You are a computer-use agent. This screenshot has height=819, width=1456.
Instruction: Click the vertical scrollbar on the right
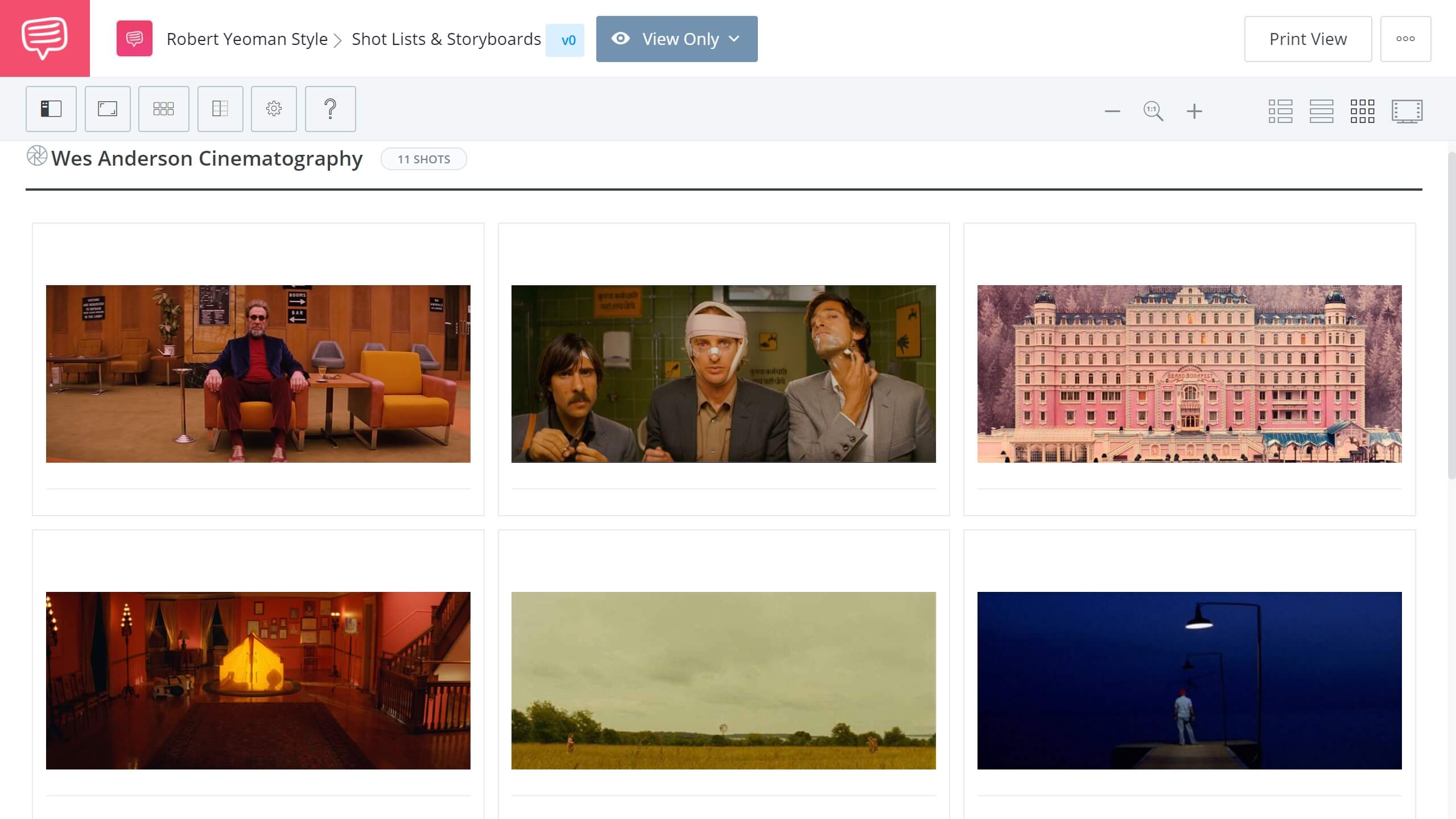(x=1451, y=316)
